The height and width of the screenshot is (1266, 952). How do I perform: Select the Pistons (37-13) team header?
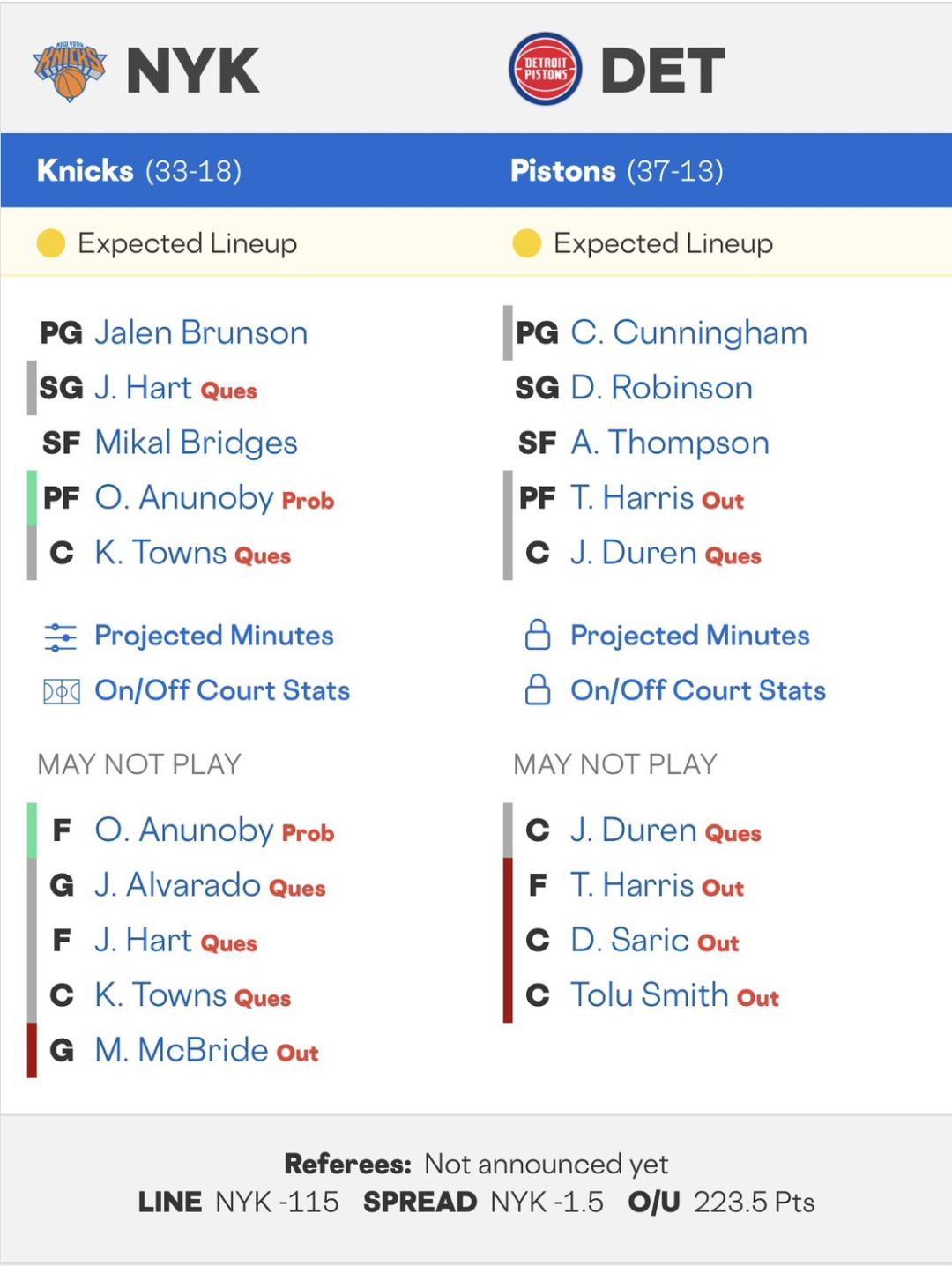click(x=617, y=170)
